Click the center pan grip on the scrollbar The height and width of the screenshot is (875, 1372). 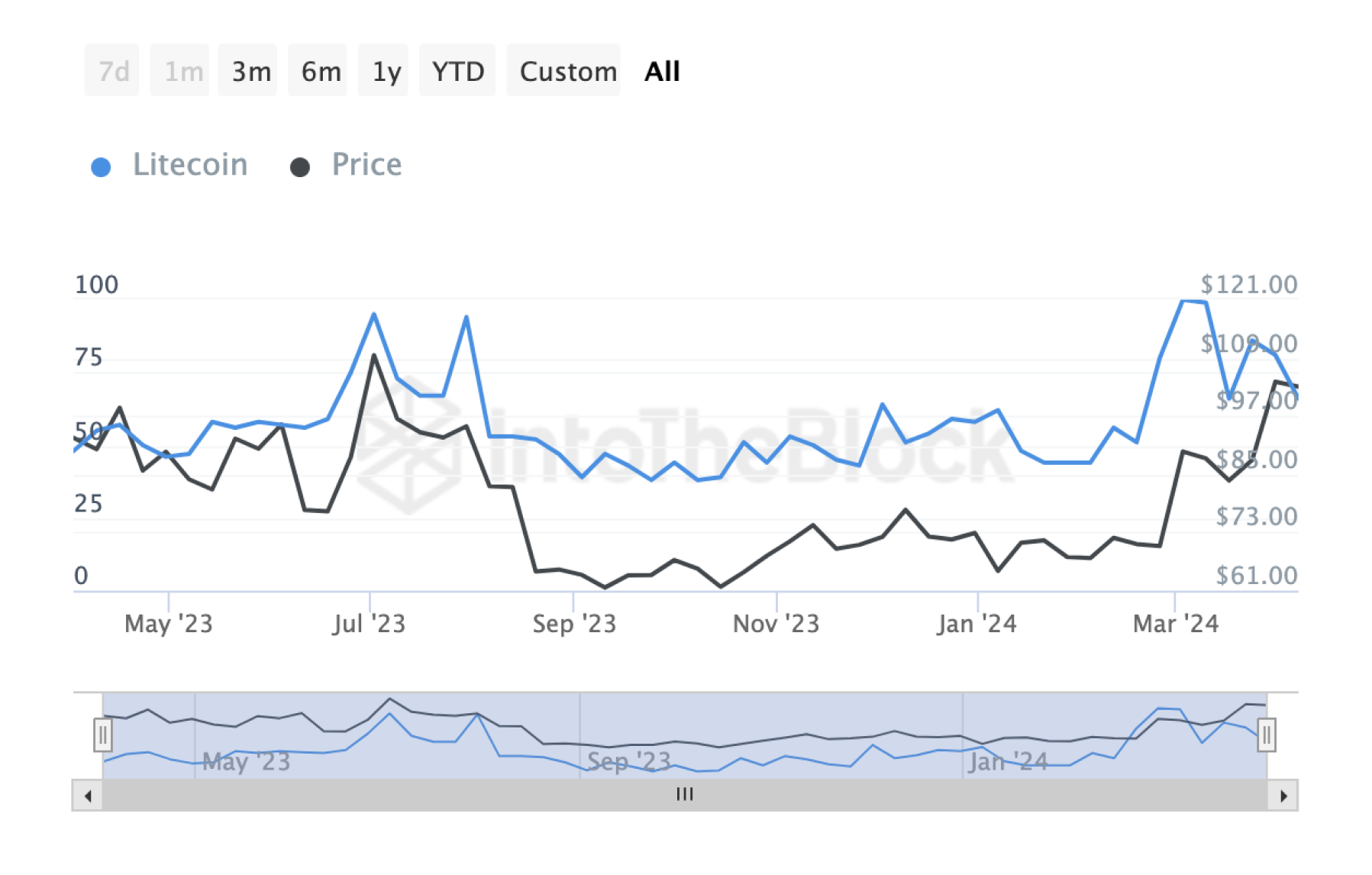685,794
